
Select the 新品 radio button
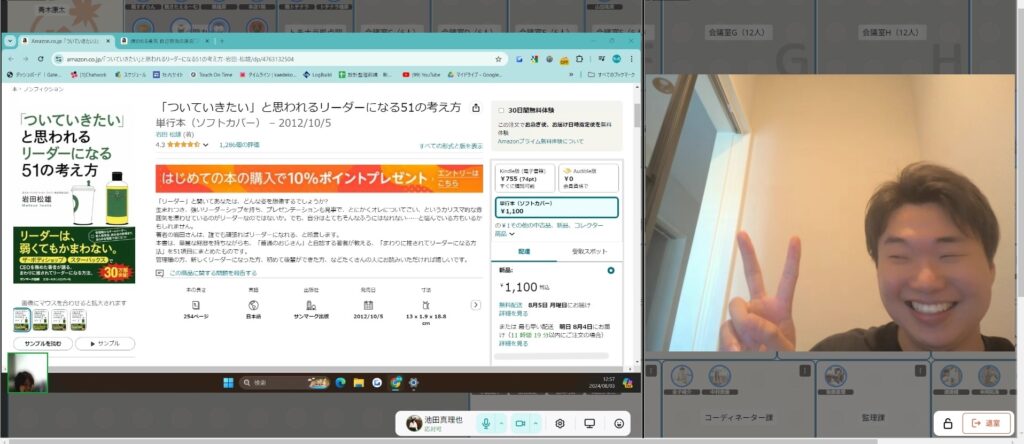click(611, 270)
